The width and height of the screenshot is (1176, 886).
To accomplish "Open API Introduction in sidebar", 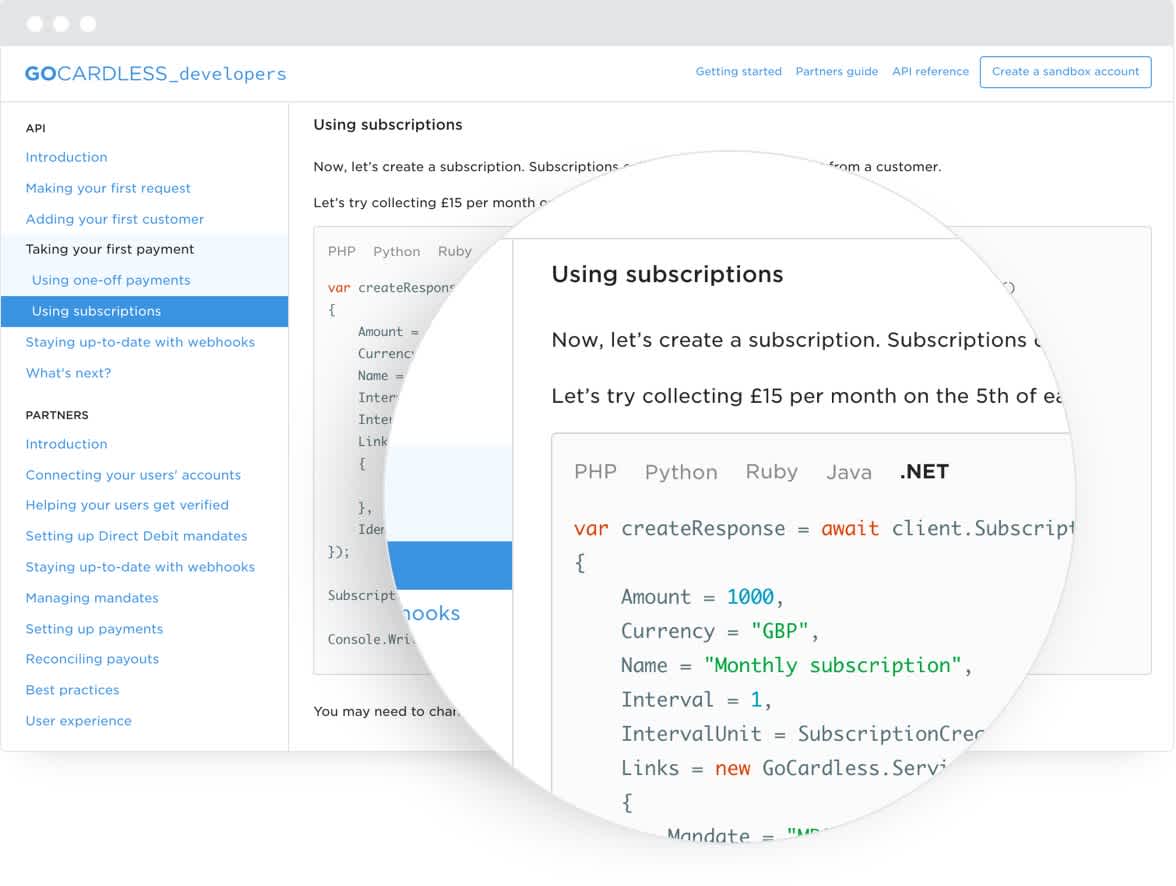I will coord(66,157).
